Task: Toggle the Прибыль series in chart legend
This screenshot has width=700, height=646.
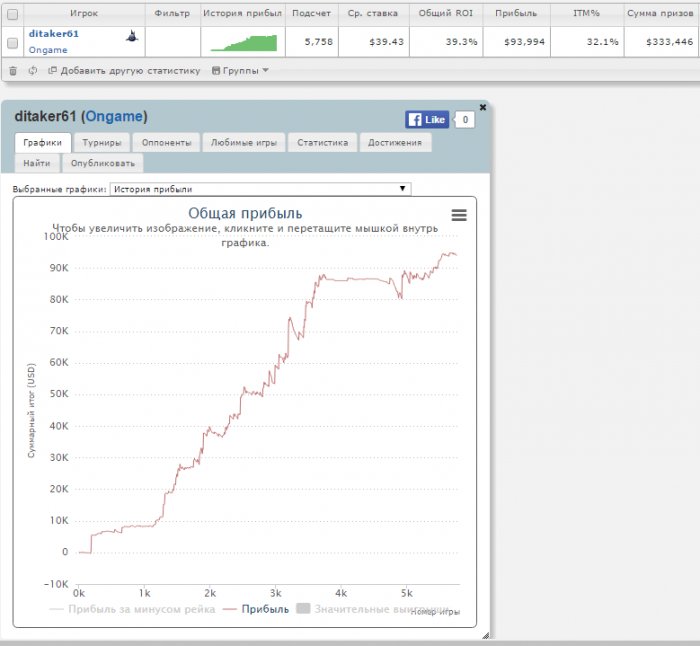Action: tap(259, 608)
